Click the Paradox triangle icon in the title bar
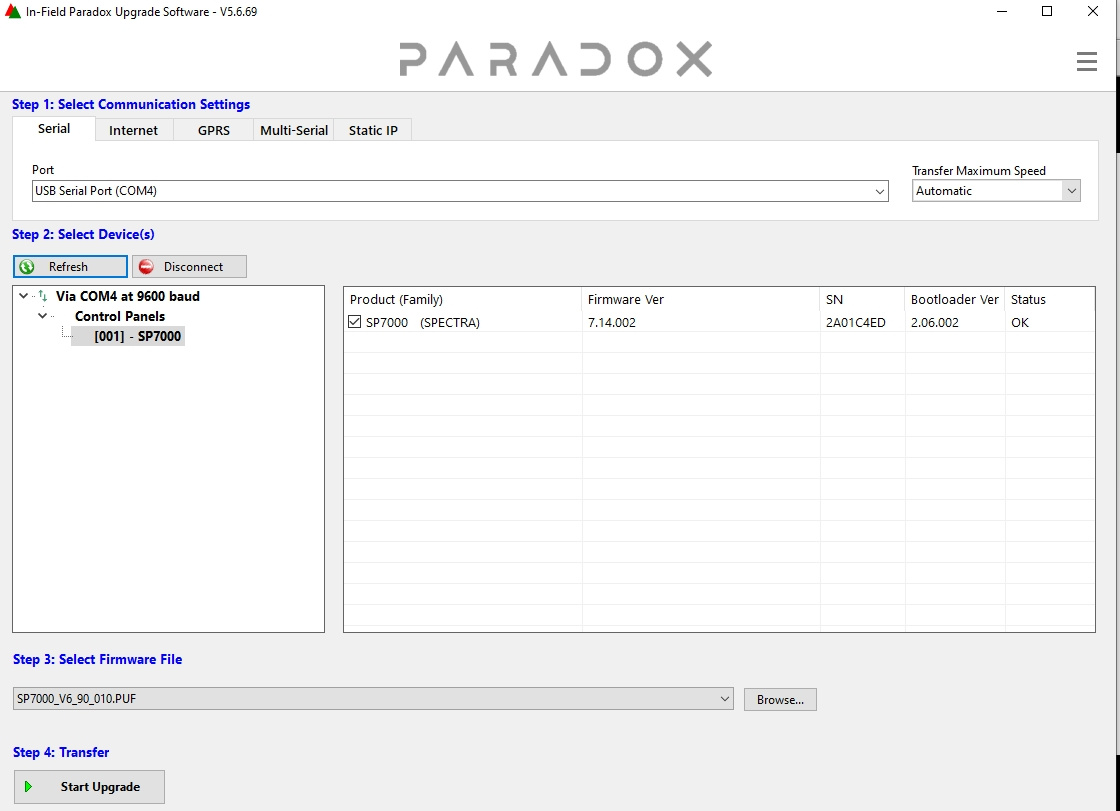Viewport: 1120px width, 811px height. point(12,11)
